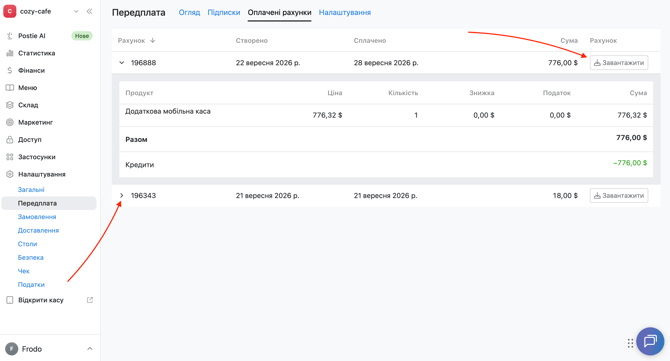Click the Доступ lock icon
The height and width of the screenshot is (361, 670).
10,140
